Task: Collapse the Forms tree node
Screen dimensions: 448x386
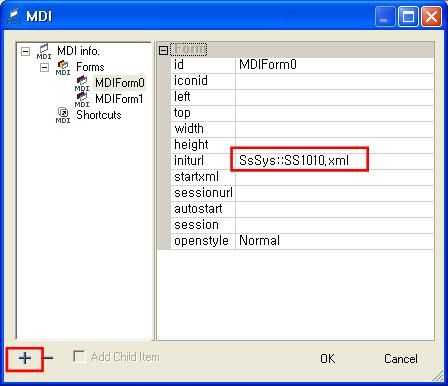Action: coord(44,68)
